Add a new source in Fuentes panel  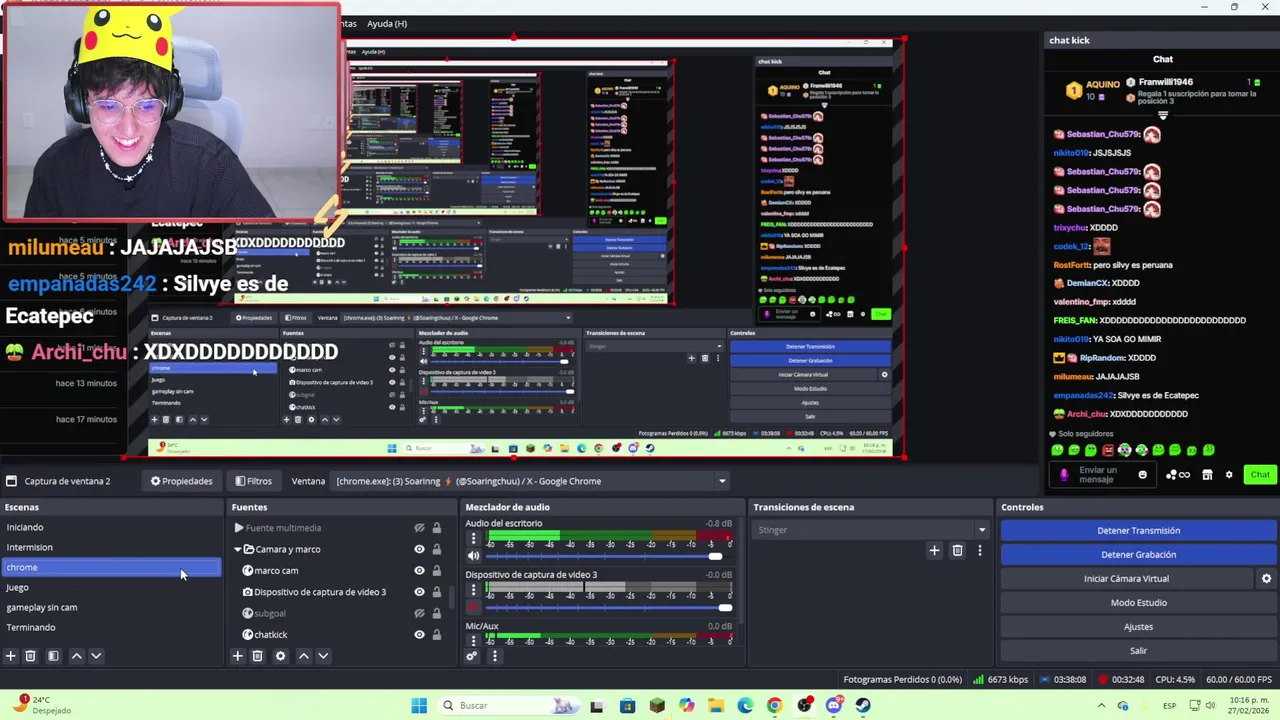coord(238,656)
